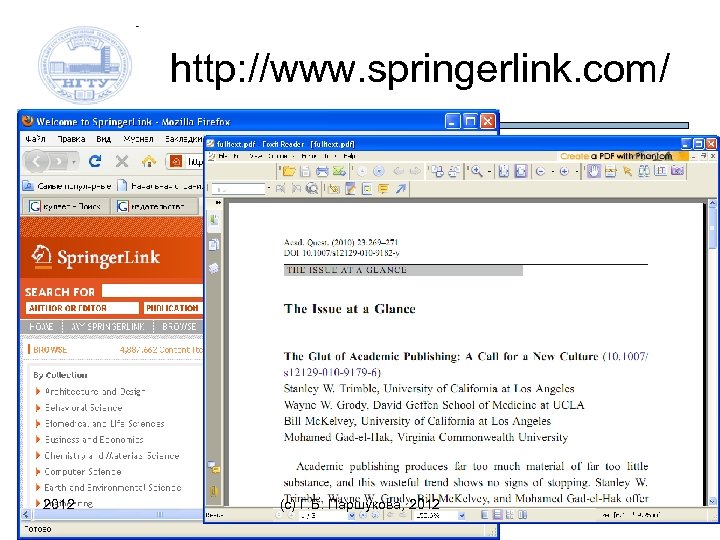The height and width of the screenshot is (540, 720).
Task: Save the PDF in Foxit Reader
Action: [305, 171]
